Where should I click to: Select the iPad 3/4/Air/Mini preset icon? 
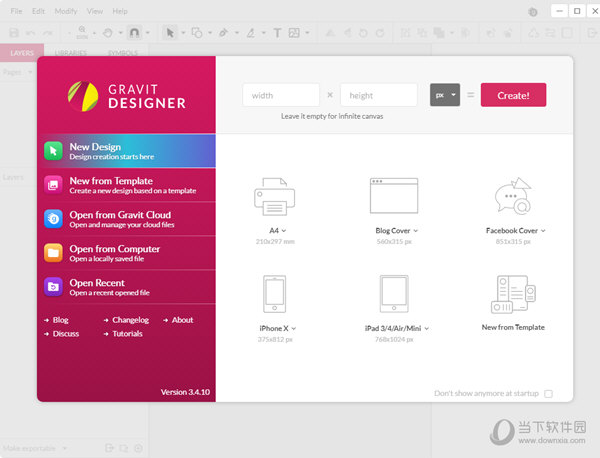point(394,296)
